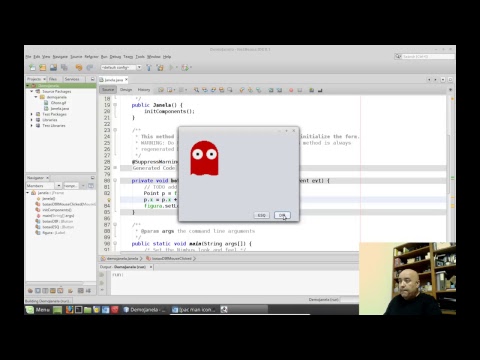Click the Shift Line Right icon
The height and width of the screenshot is (360, 480).
click(x=279, y=90)
